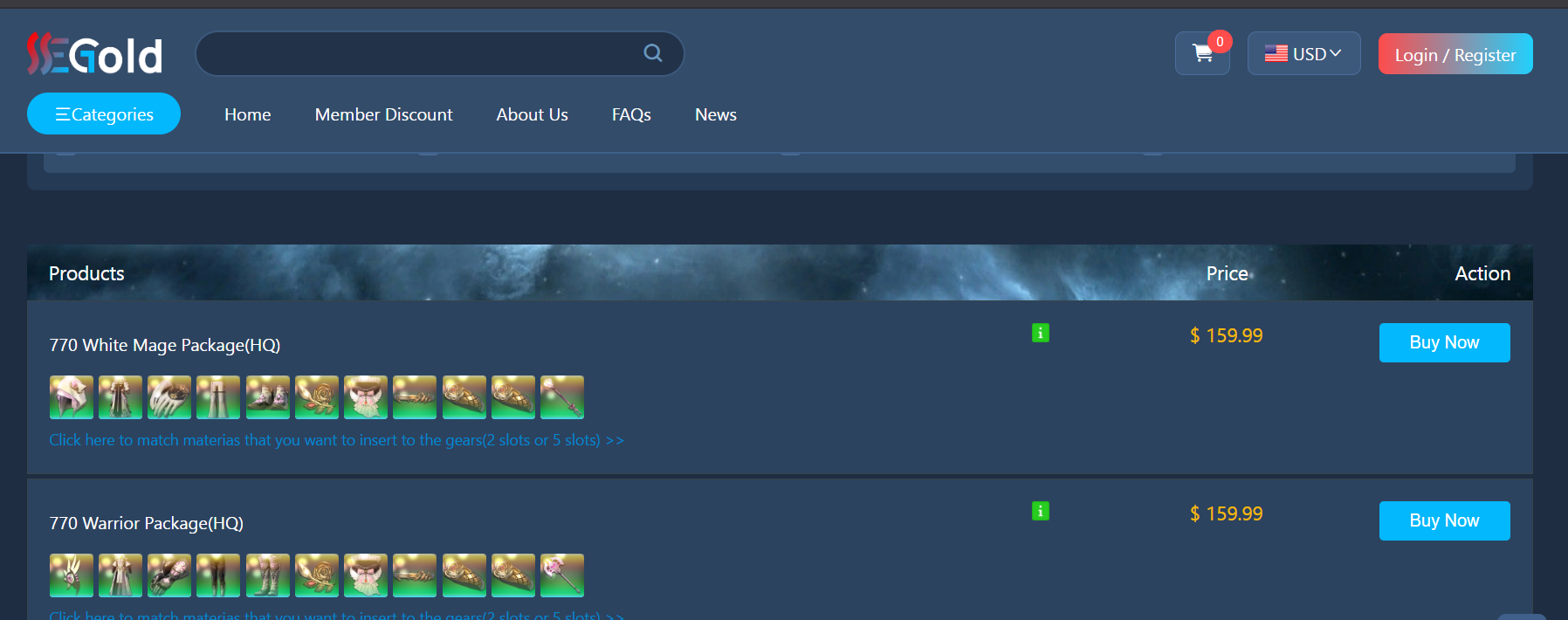Go to the SSEGold logo homepage
The image size is (1568, 620).
click(x=94, y=54)
